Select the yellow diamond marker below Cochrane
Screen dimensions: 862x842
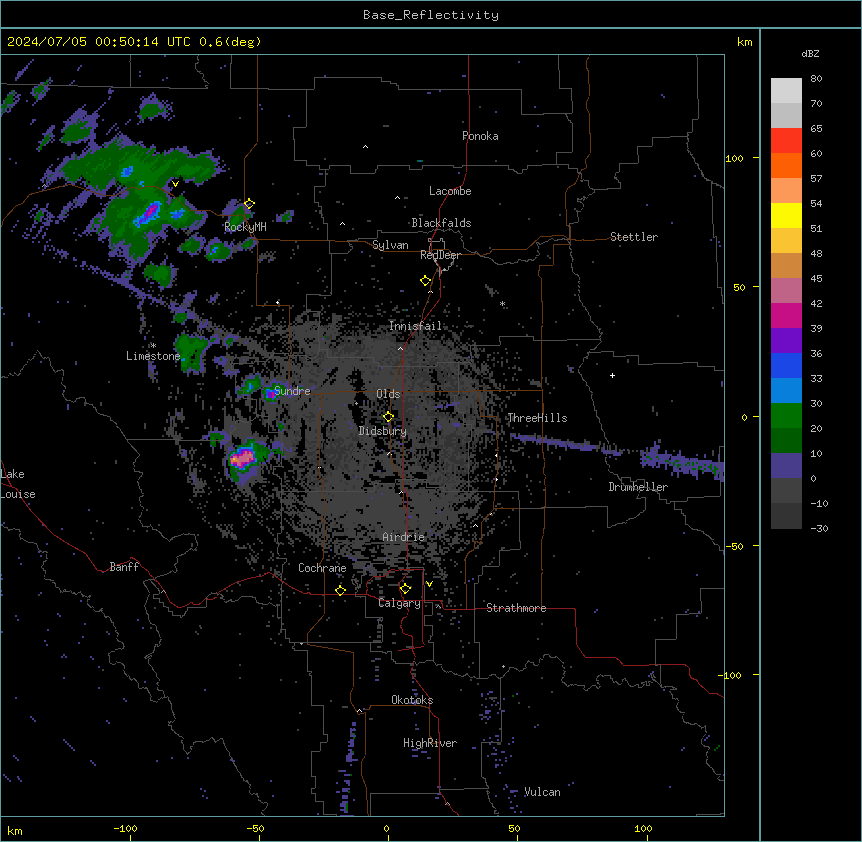point(340,590)
